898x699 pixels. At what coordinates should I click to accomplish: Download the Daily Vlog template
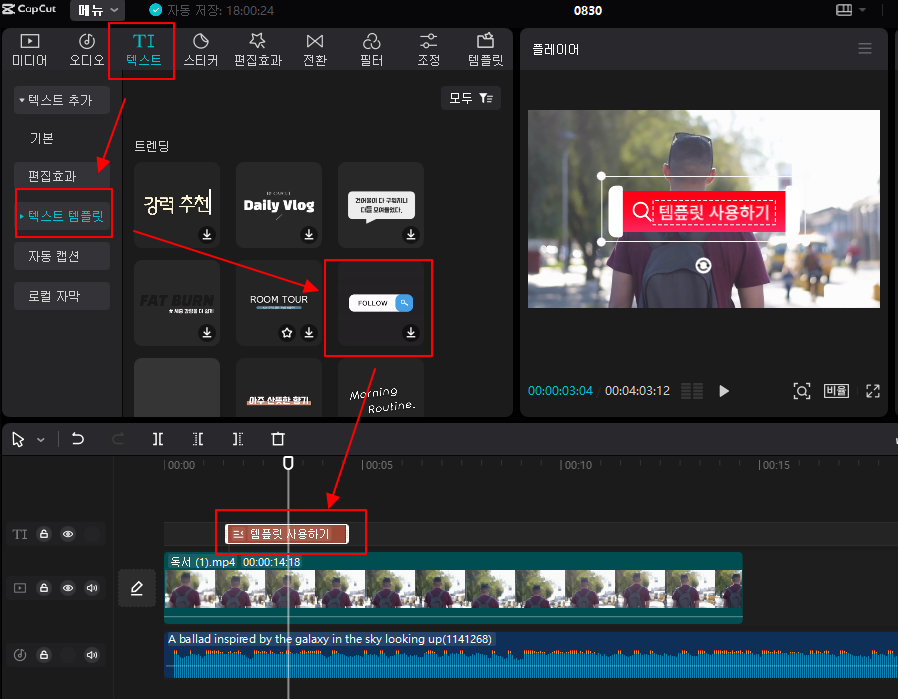pyautogui.click(x=309, y=235)
